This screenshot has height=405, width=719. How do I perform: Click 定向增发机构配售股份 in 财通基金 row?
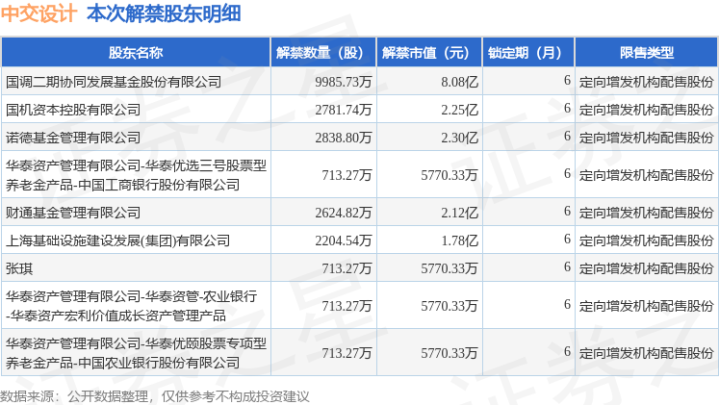pos(647,213)
